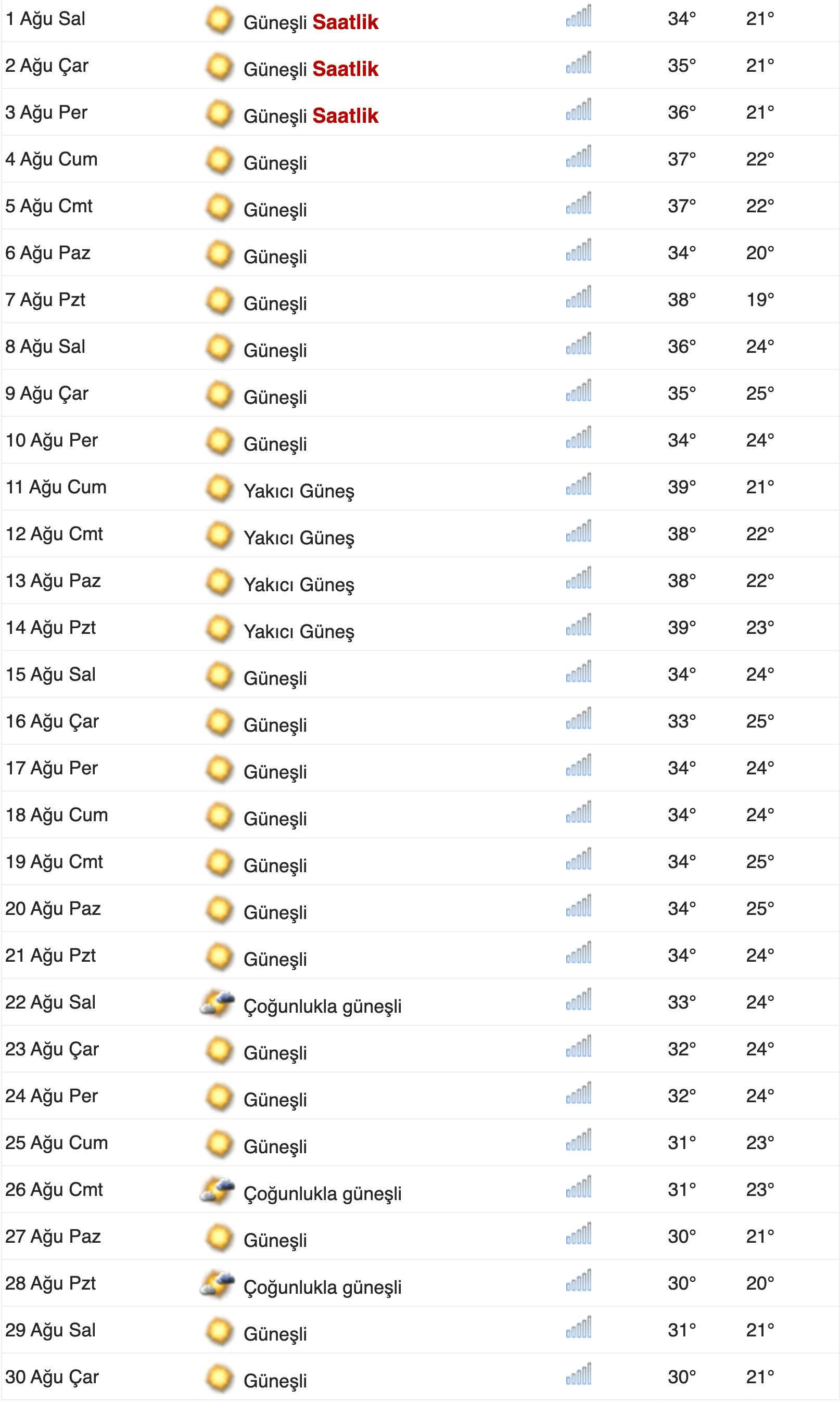Click bar chart icon for 7 Ağu Pzt
The height and width of the screenshot is (1402, 840).
579,298
